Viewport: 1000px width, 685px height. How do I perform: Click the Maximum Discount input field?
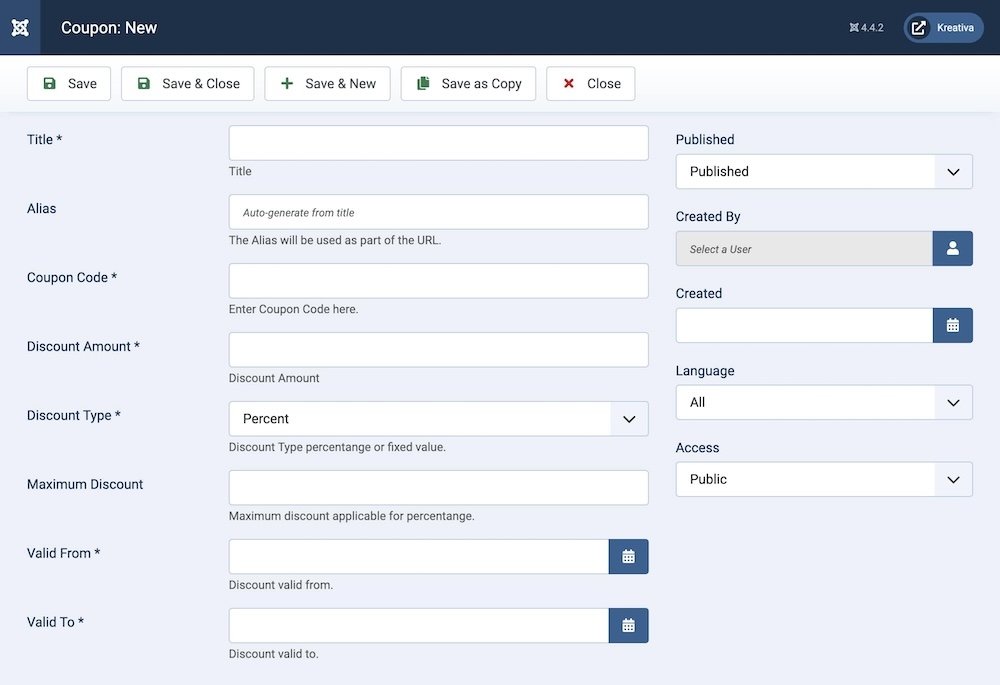pos(438,488)
